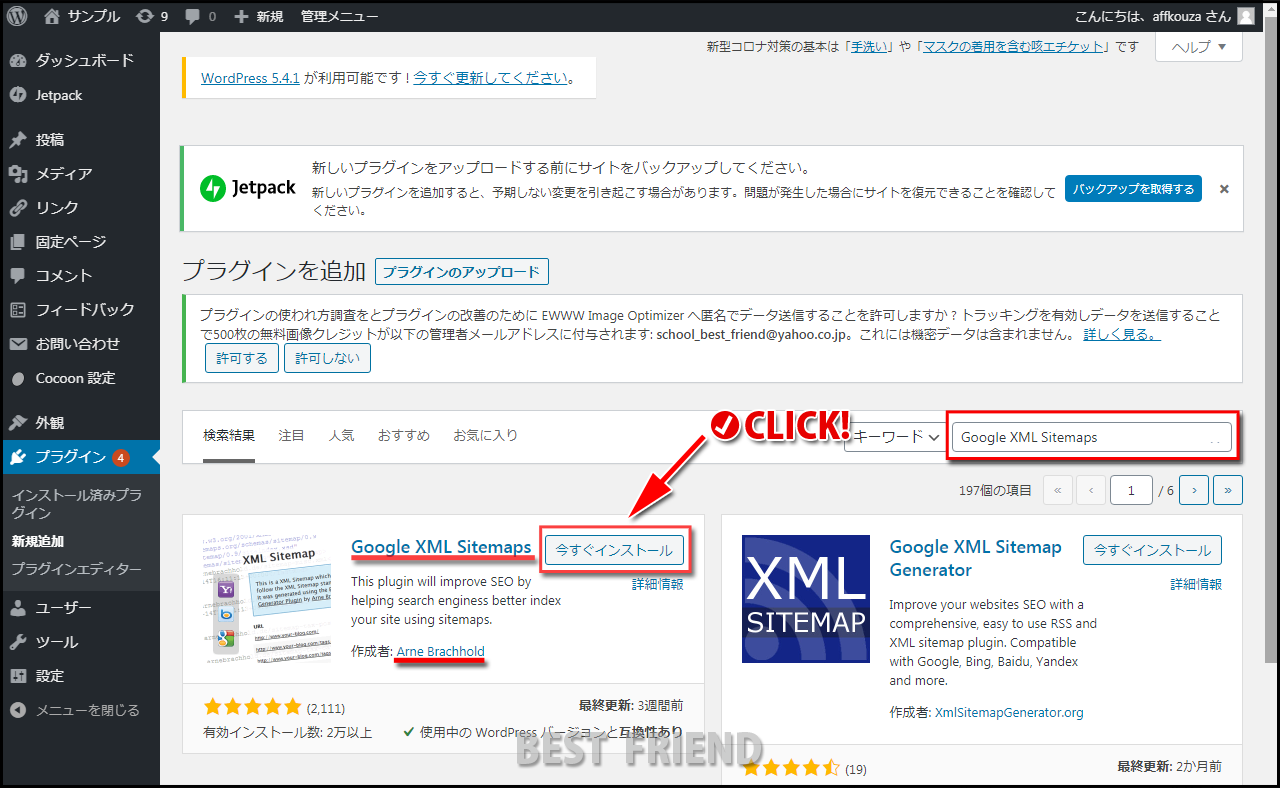Open the updates indicator showing 9
Image resolution: width=1280 pixels, height=788 pixels.
[151, 16]
